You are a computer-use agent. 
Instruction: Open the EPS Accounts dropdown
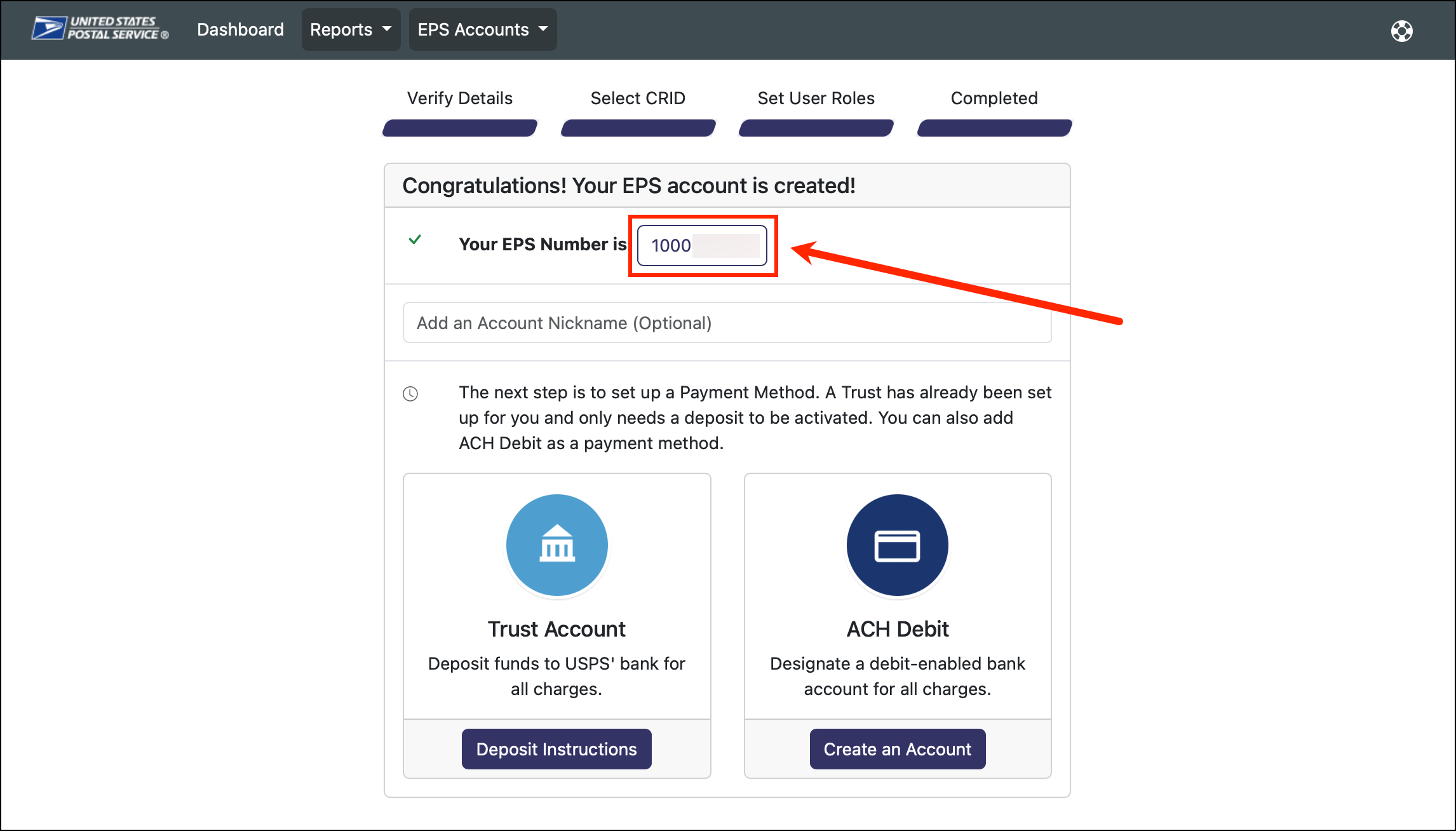pos(482,29)
